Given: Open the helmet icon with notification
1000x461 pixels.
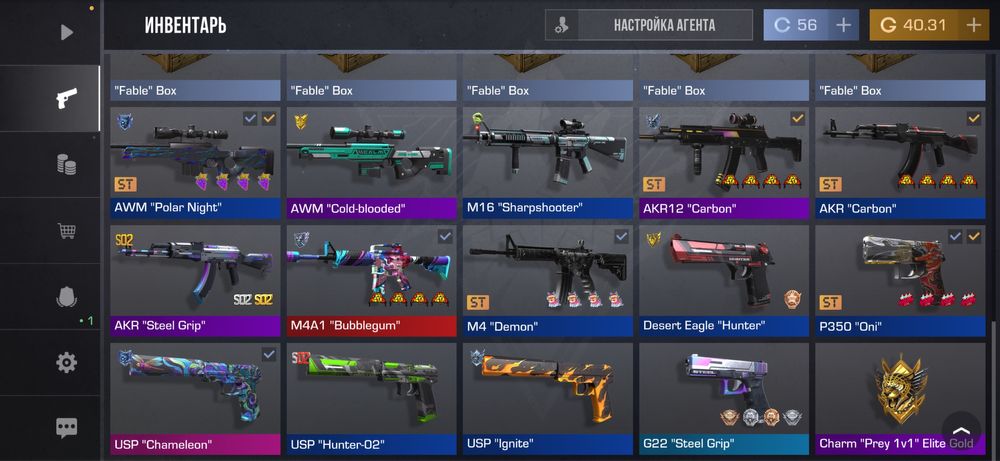Looking at the screenshot, I should (66, 296).
